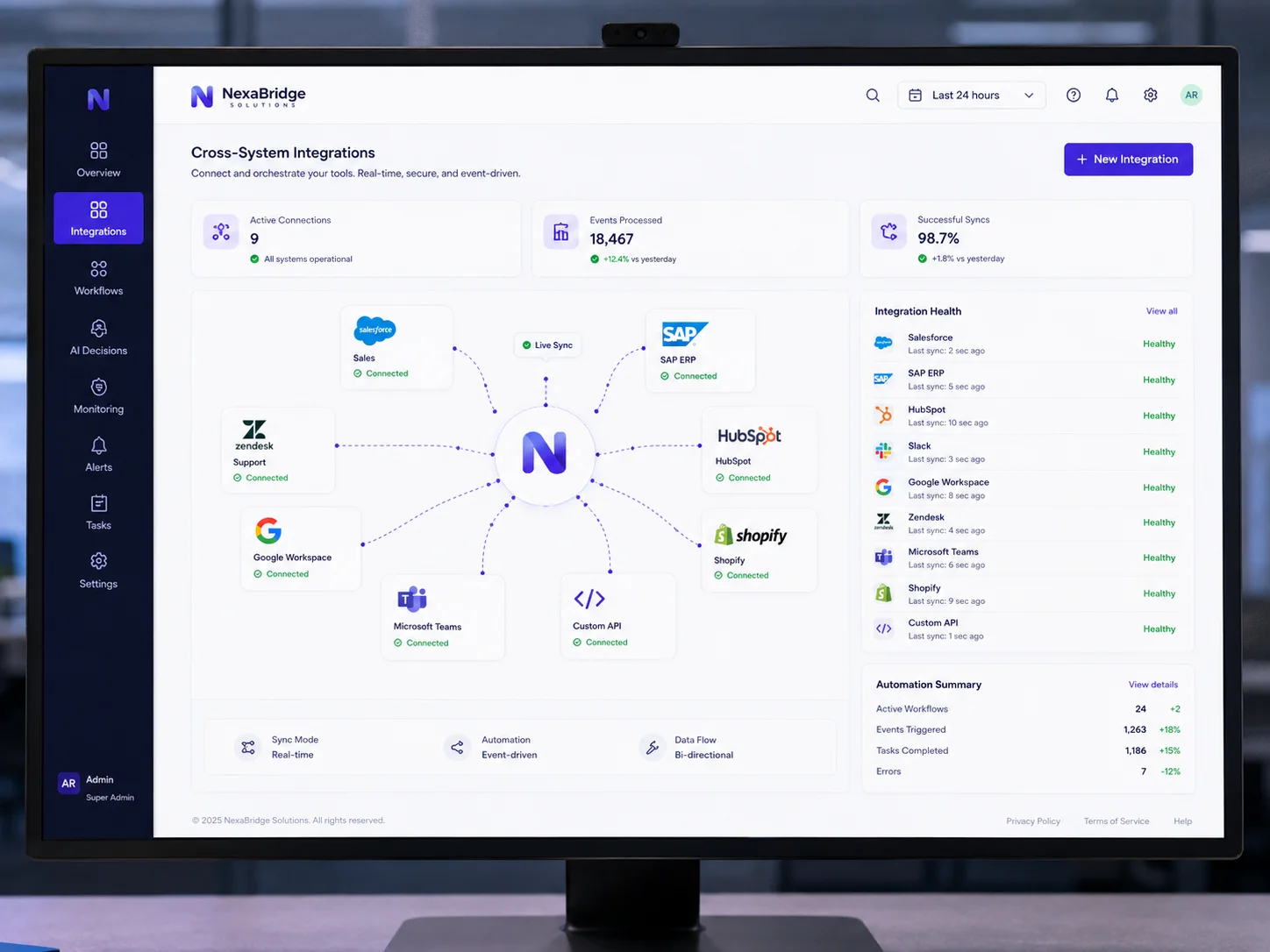This screenshot has width=1270, height=952.
Task: Open View details for Automation Summary
Action: (1152, 685)
